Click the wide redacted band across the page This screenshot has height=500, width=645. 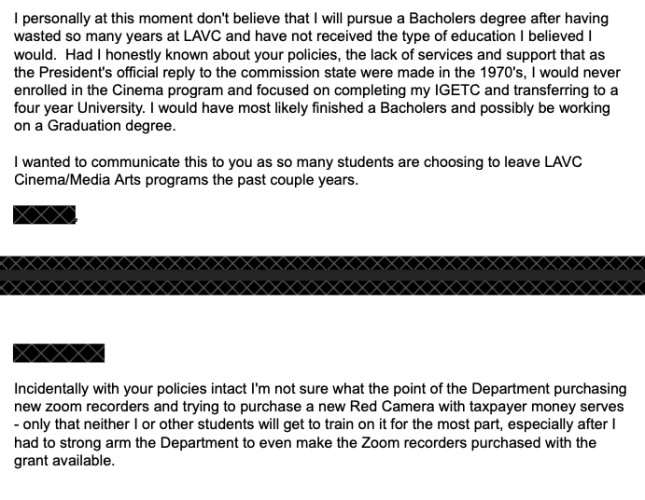pyautogui.click(x=322, y=274)
